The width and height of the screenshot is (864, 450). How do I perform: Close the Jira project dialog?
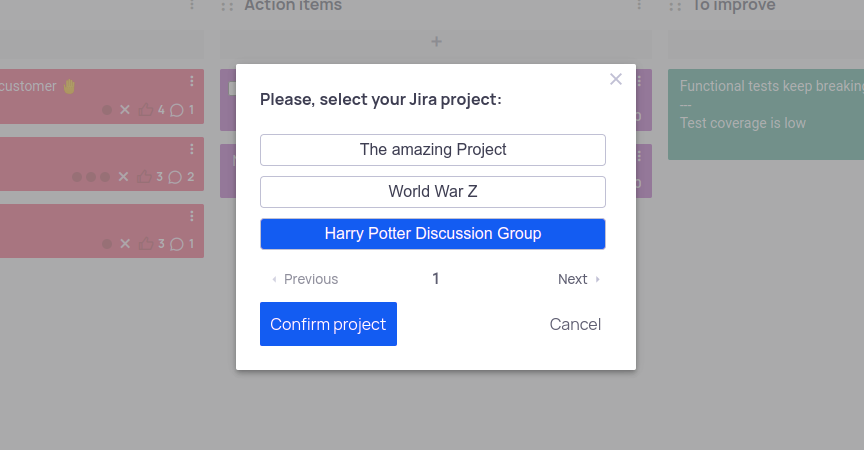615,79
